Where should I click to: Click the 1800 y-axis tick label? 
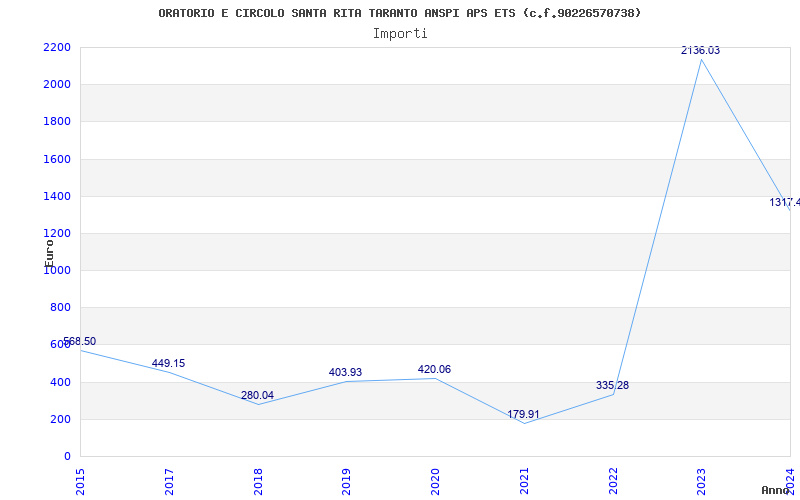(57, 121)
